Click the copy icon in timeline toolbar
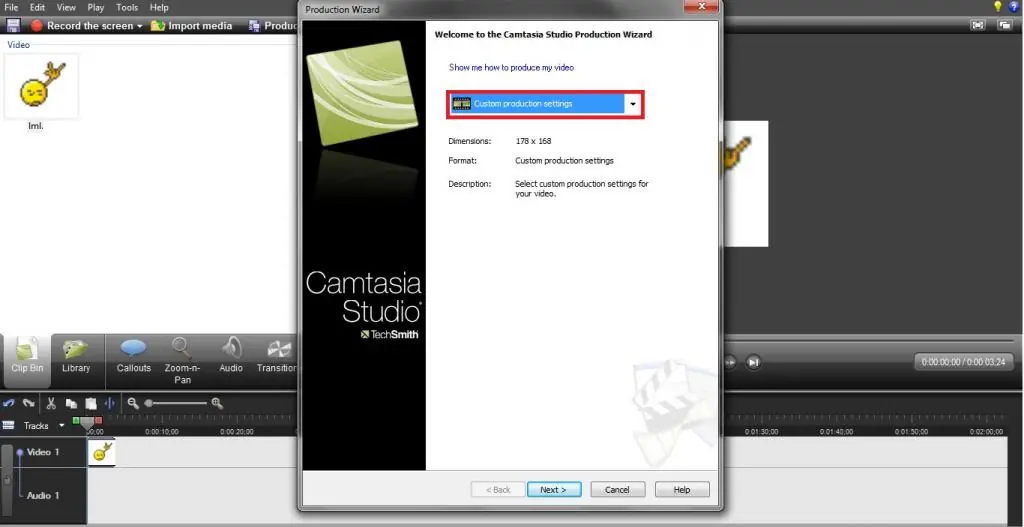The height and width of the screenshot is (527, 1024). point(71,404)
